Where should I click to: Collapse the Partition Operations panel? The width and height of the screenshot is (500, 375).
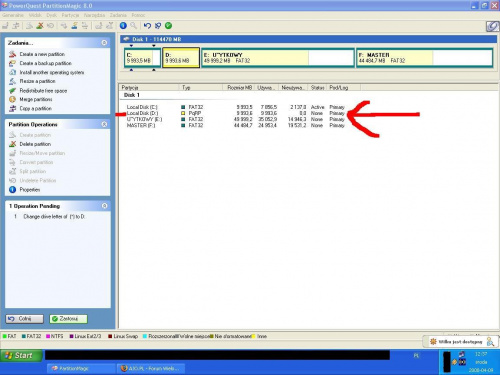click(104, 124)
